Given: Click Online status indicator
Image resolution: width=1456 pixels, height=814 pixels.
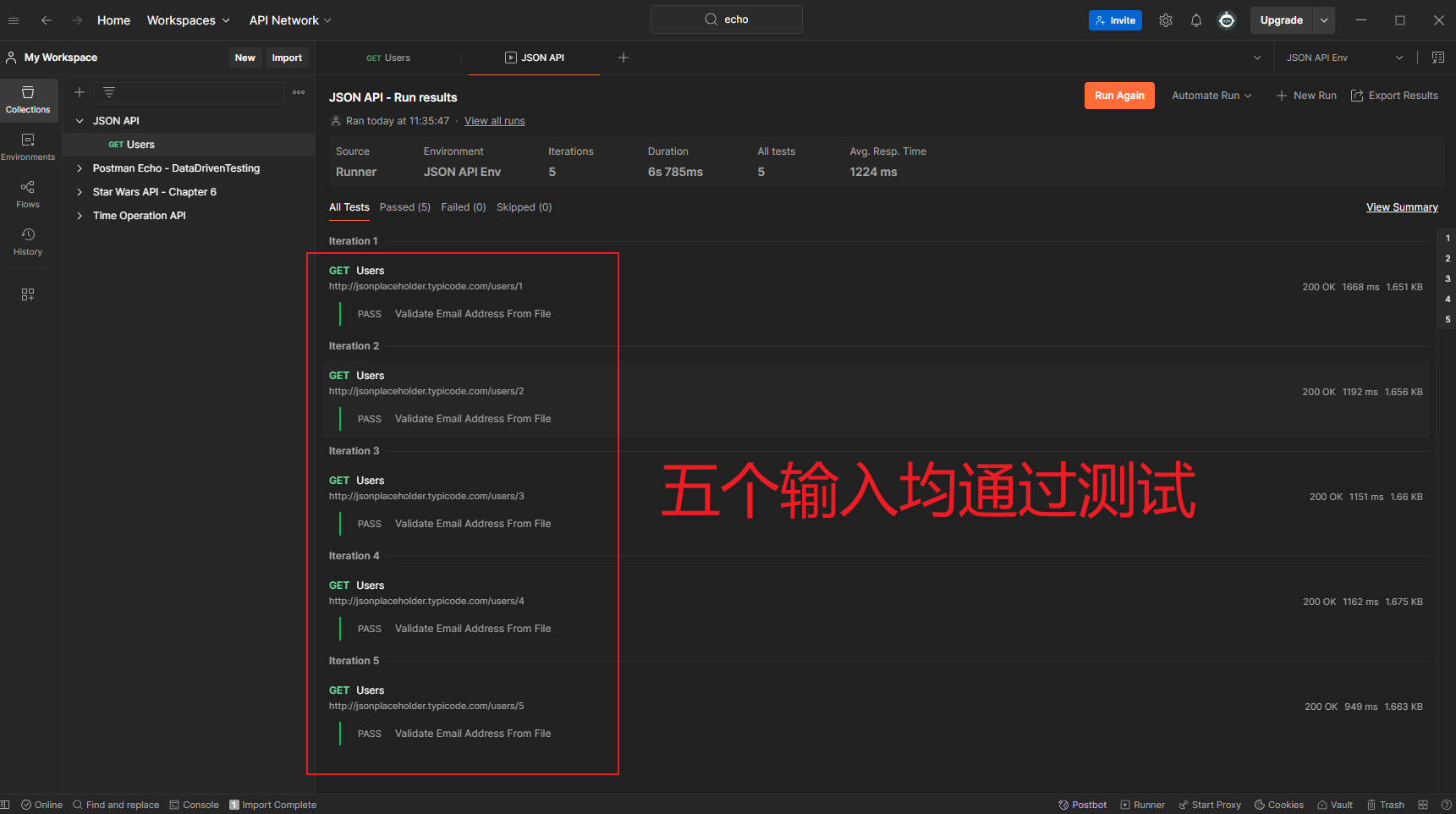Looking at the screenshot, I should pos(41,805).
